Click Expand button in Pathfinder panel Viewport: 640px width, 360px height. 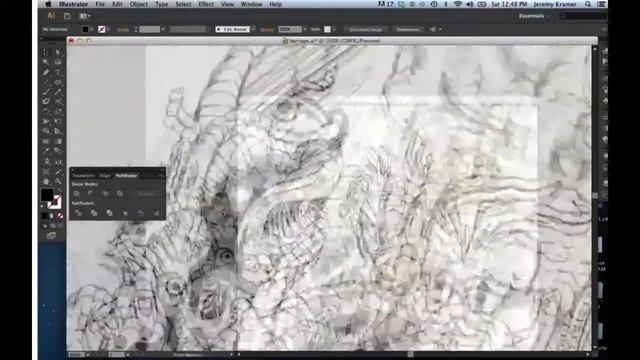[x=146, y=194]
